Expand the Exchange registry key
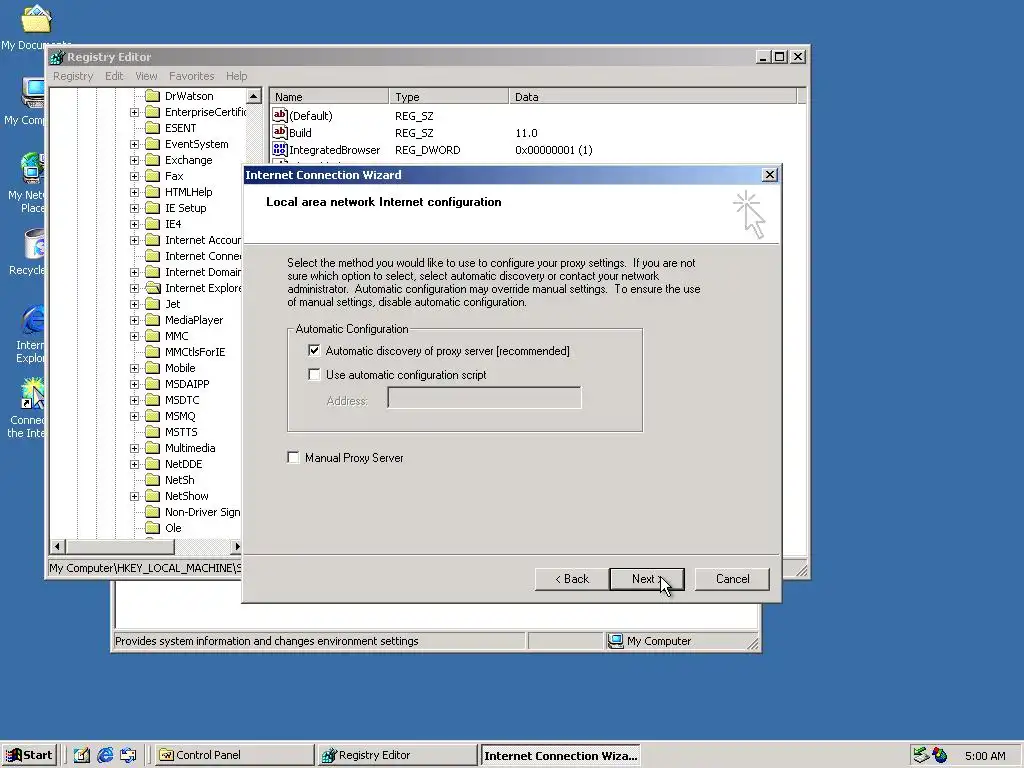Image resolution: width=1024 pixels, height=768 pixels. click(135, 160)
